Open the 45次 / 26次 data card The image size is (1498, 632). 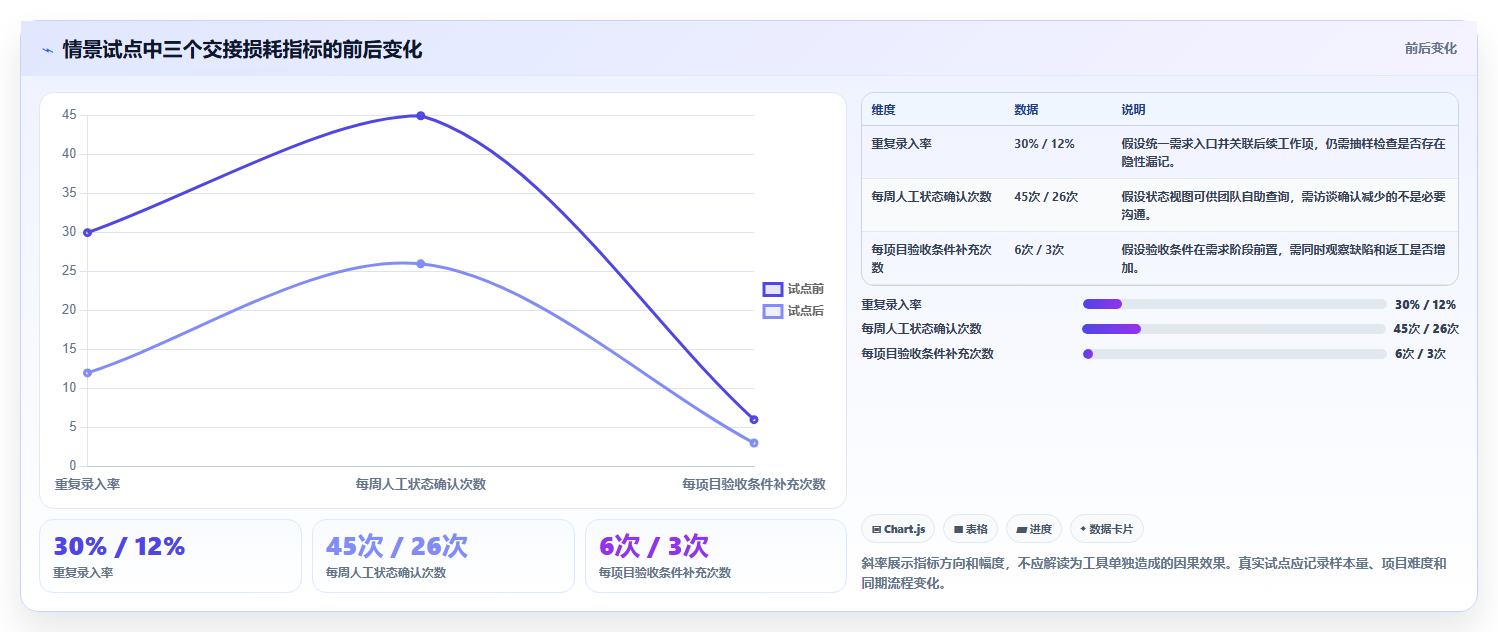tap(443, 556)
